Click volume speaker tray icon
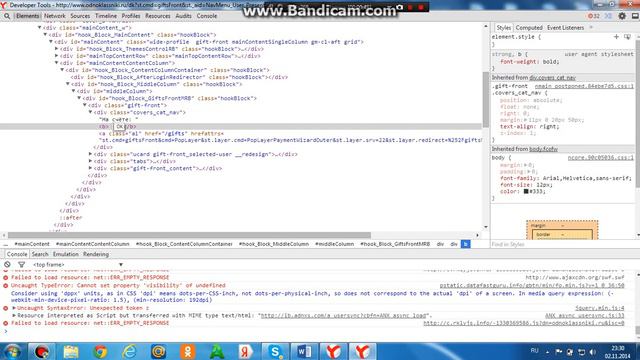The width and height of the screenshot is (640, 360). (x=592, y=352)
